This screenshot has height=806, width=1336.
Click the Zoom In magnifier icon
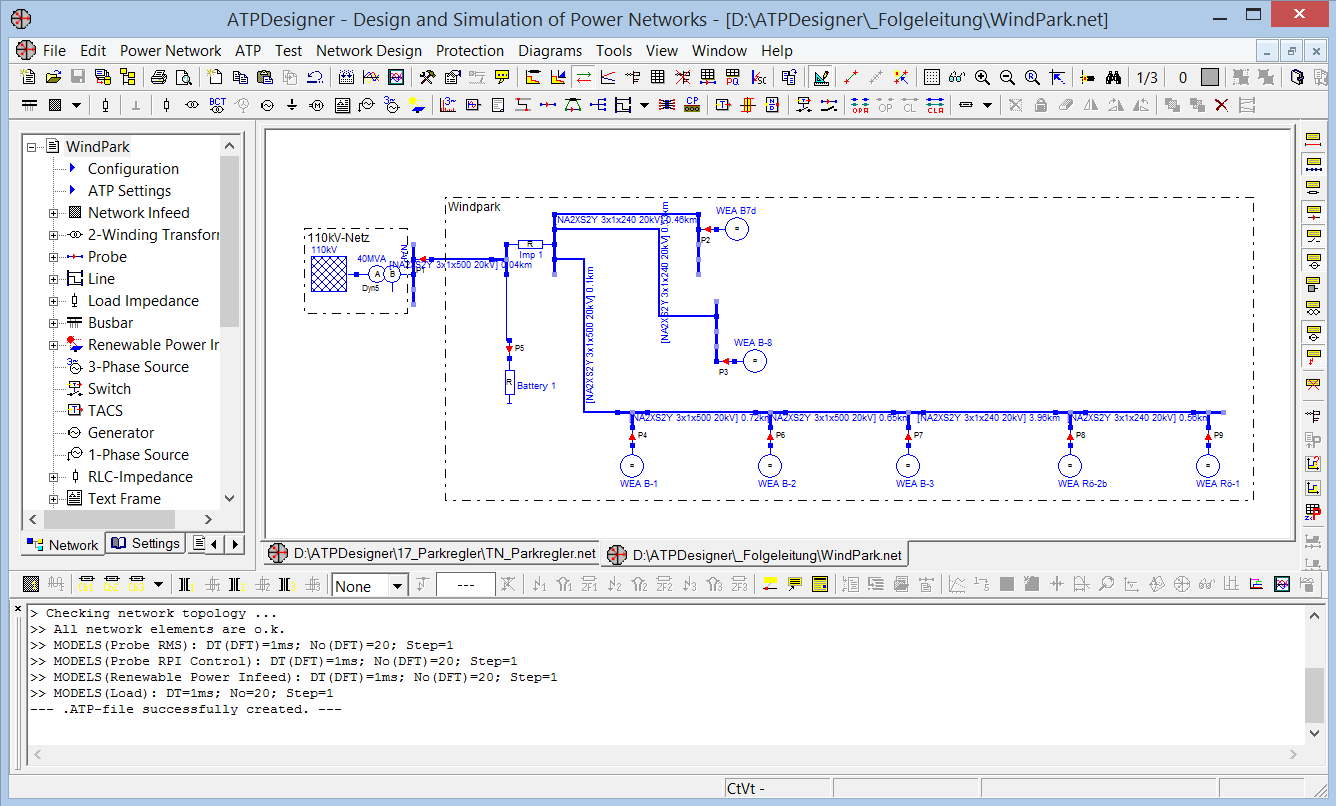click(982, 77)
